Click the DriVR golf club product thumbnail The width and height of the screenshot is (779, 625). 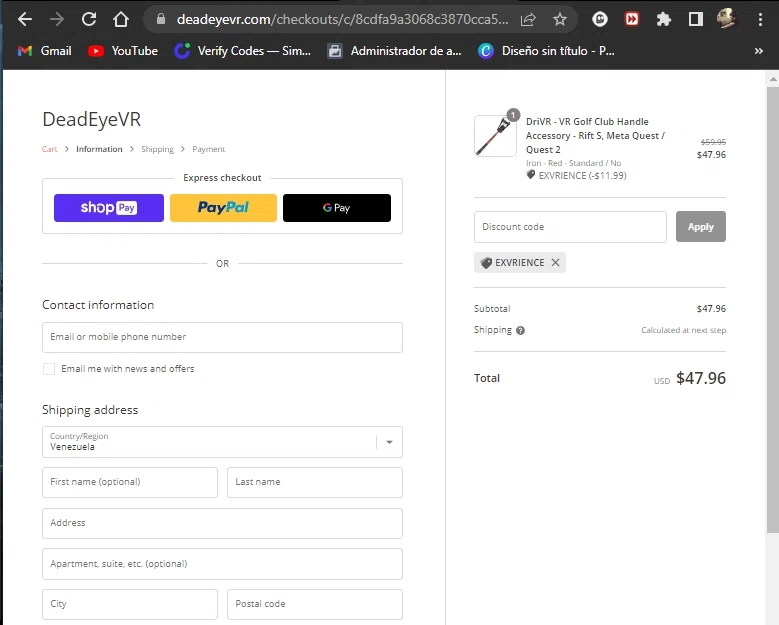click(495, 136)
